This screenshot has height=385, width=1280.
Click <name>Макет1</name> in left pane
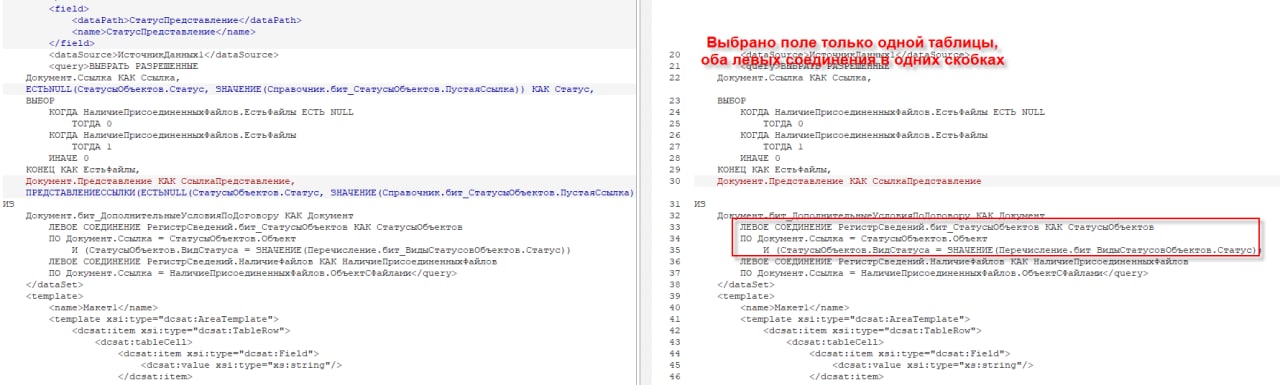[x=104, y=307]
